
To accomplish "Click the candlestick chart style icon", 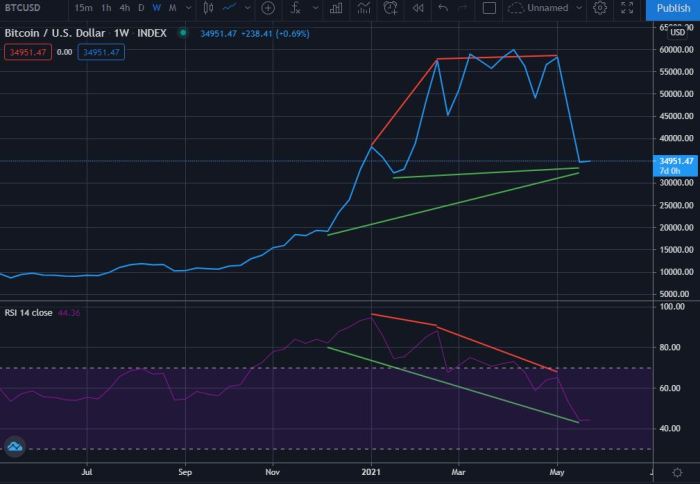I will pyautogui.click(x=208, y=8).
